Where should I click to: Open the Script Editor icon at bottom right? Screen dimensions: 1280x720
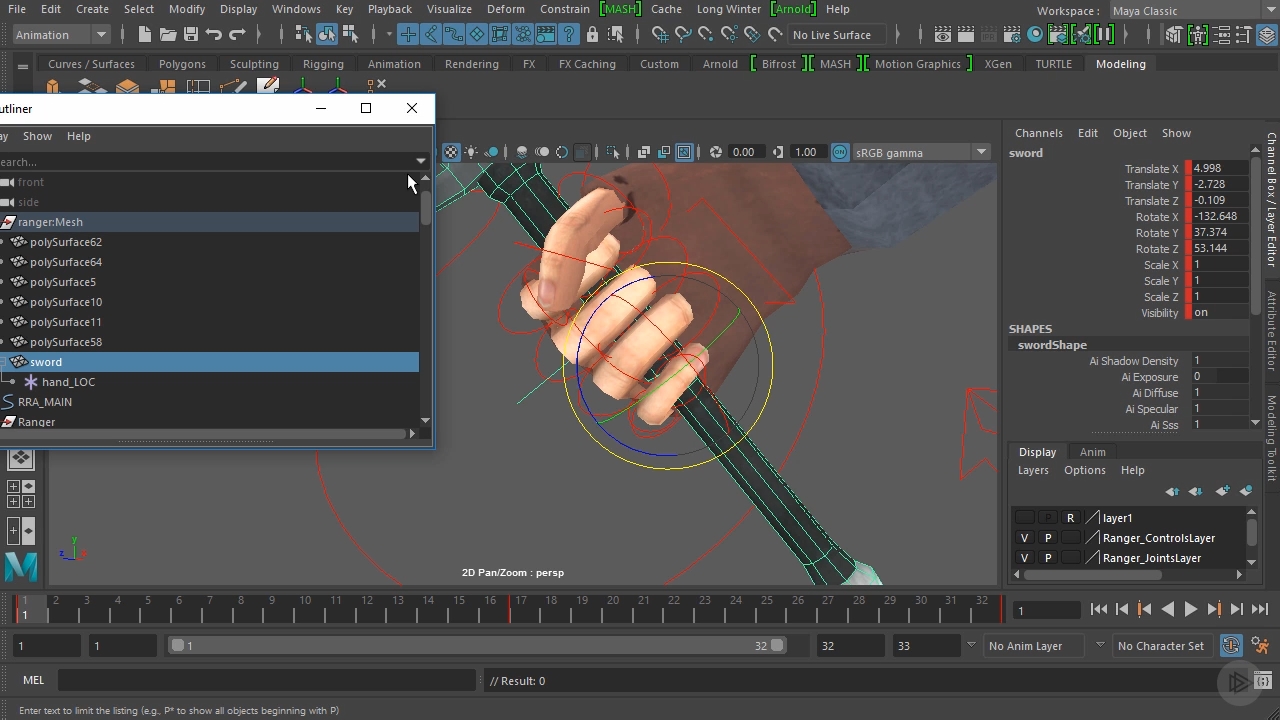(x=1262, y=681)
